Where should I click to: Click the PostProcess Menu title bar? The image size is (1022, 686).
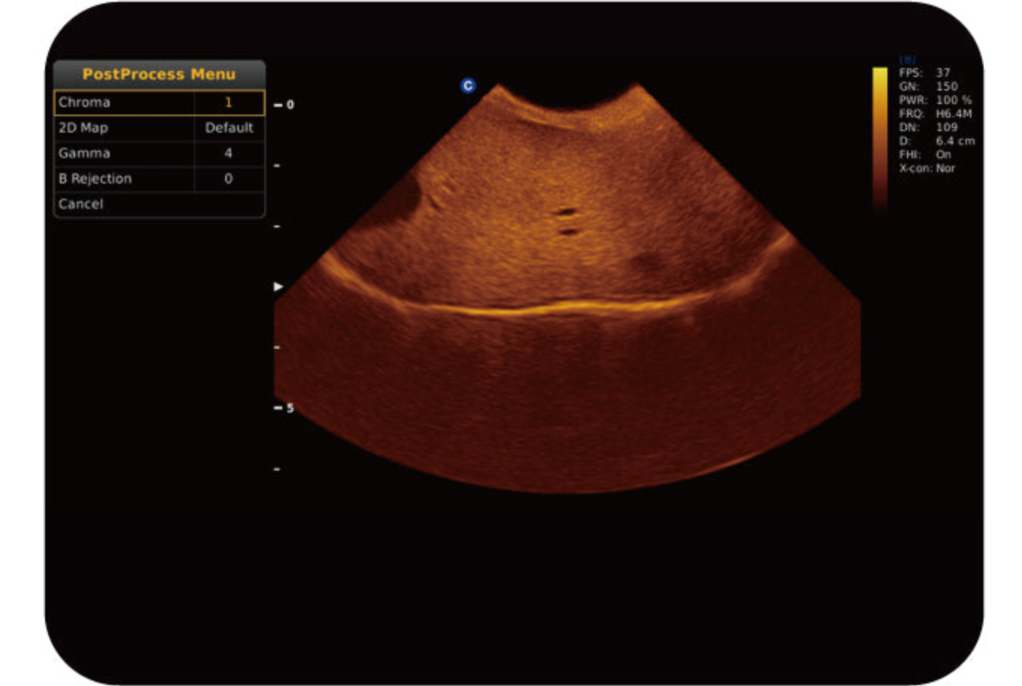click(x=159, y=74)
